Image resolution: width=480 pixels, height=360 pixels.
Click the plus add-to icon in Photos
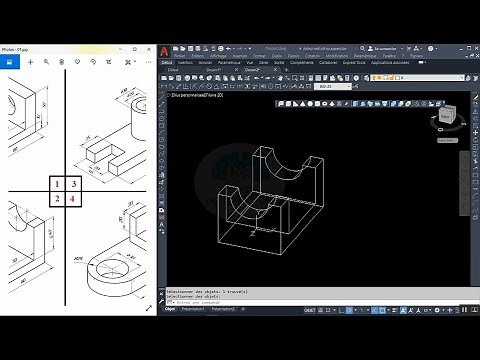[x=31, y=62]
